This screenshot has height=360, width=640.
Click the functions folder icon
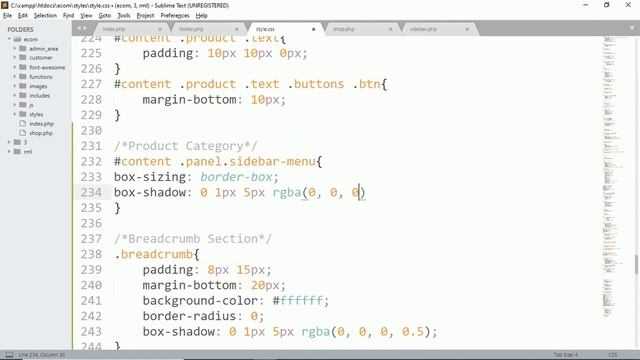tap(23, 77)
